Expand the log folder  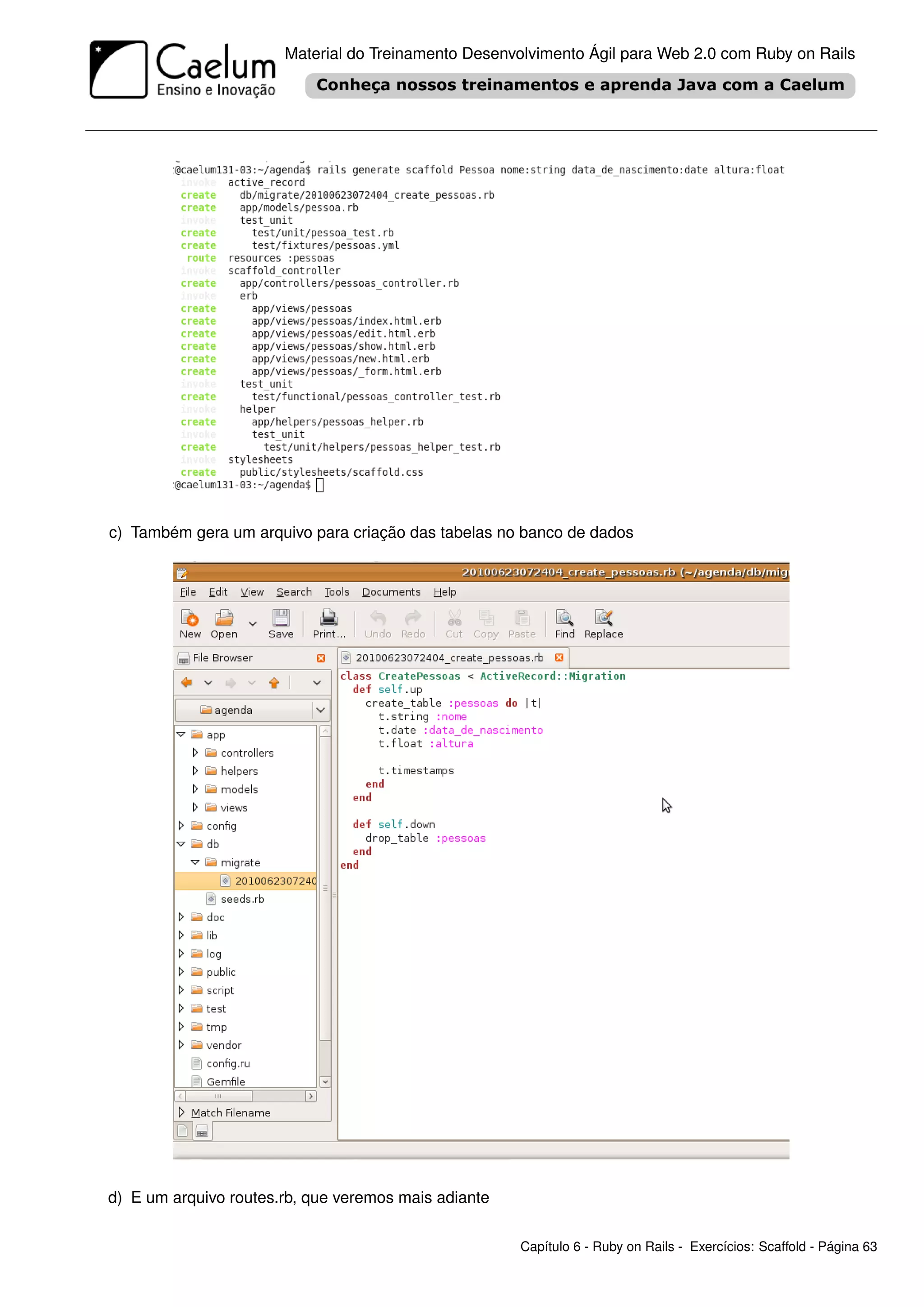(181, 954)
